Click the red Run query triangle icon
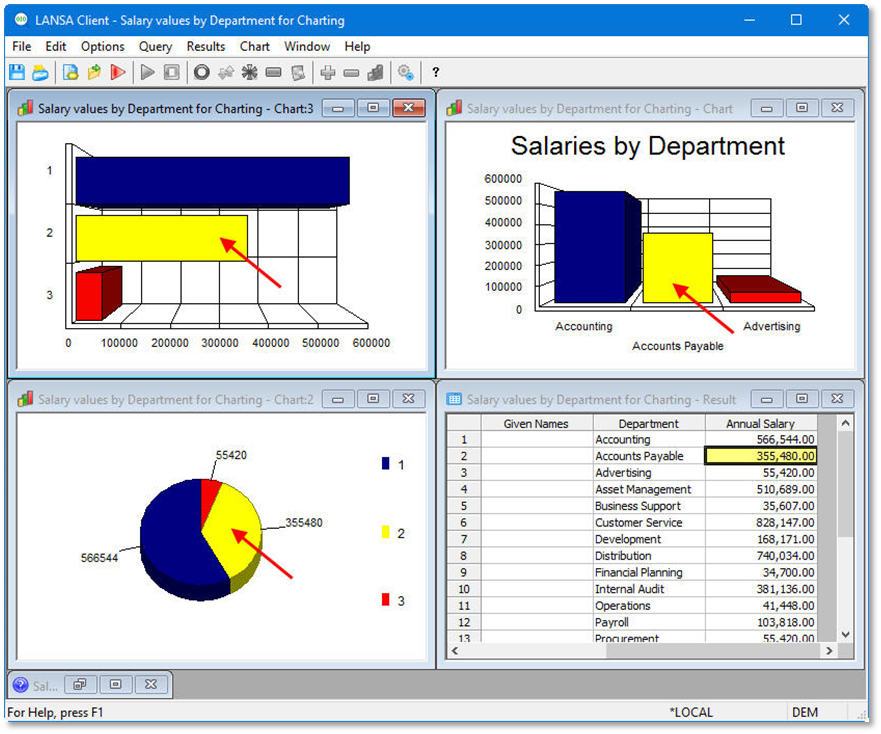 [x=118, y=72]
